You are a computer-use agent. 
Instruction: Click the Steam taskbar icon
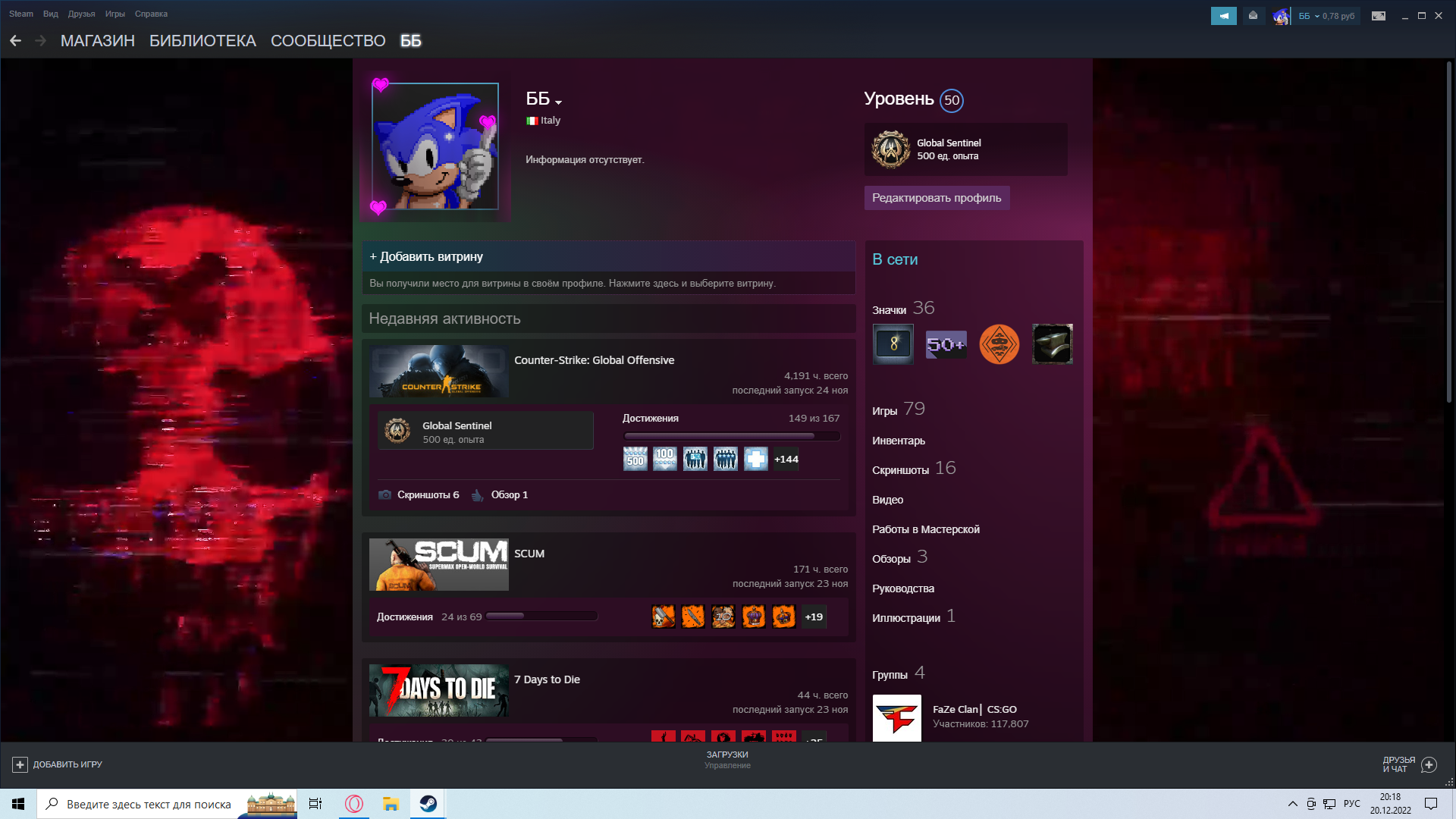point(428,804)
